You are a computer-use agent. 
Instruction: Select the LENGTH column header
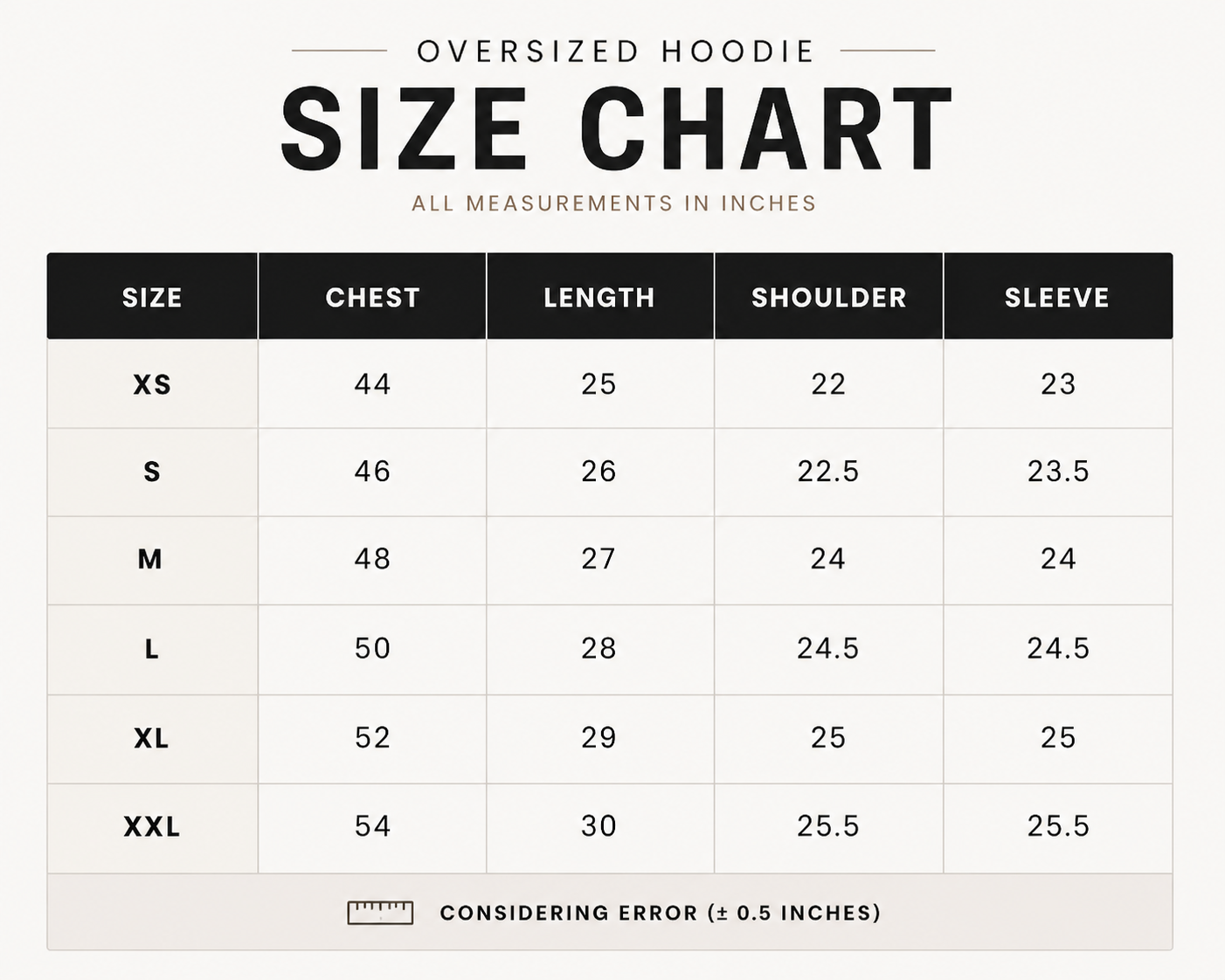click(x=599, y=298)
